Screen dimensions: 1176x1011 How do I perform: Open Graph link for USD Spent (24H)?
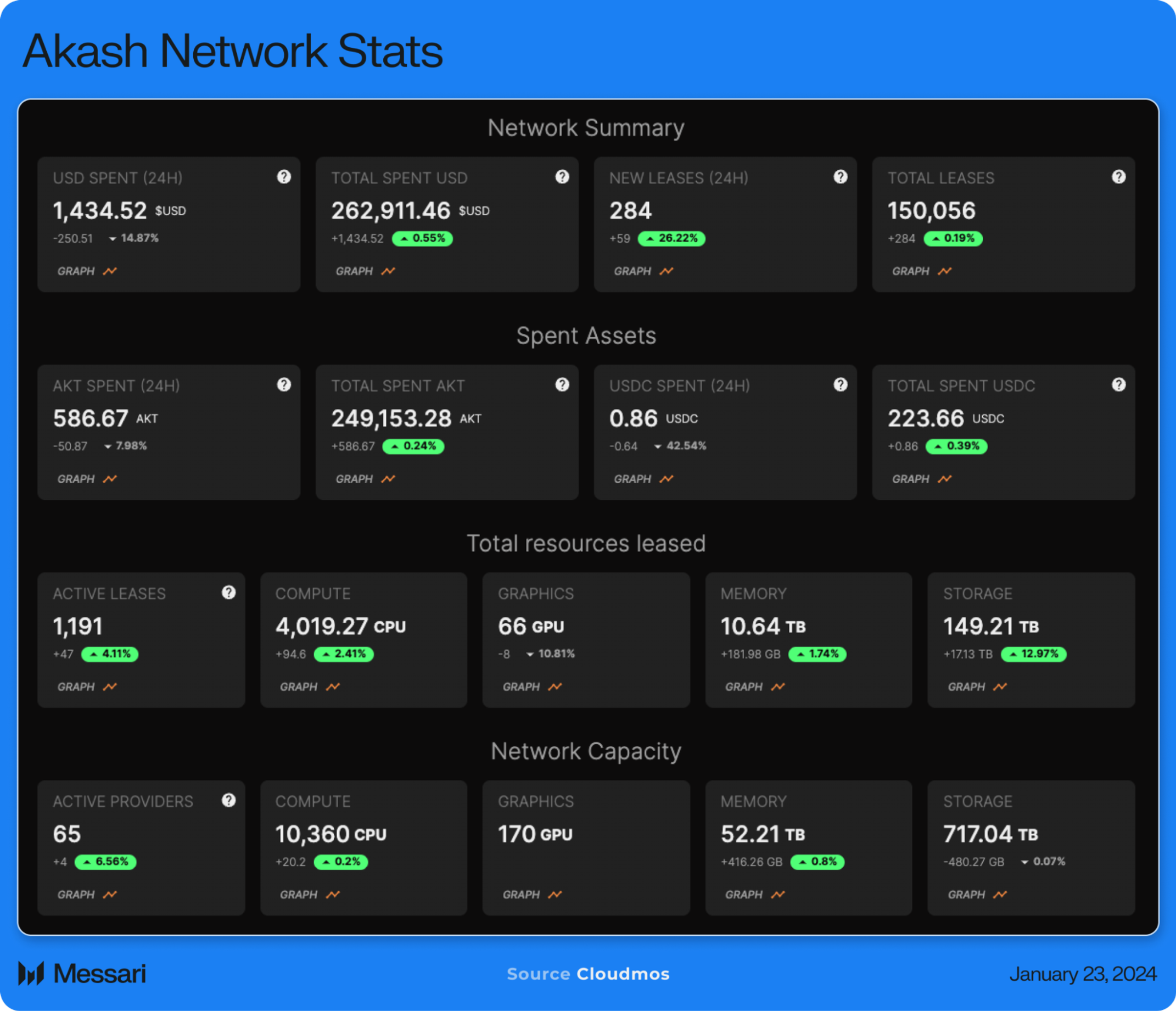[87, 271]
